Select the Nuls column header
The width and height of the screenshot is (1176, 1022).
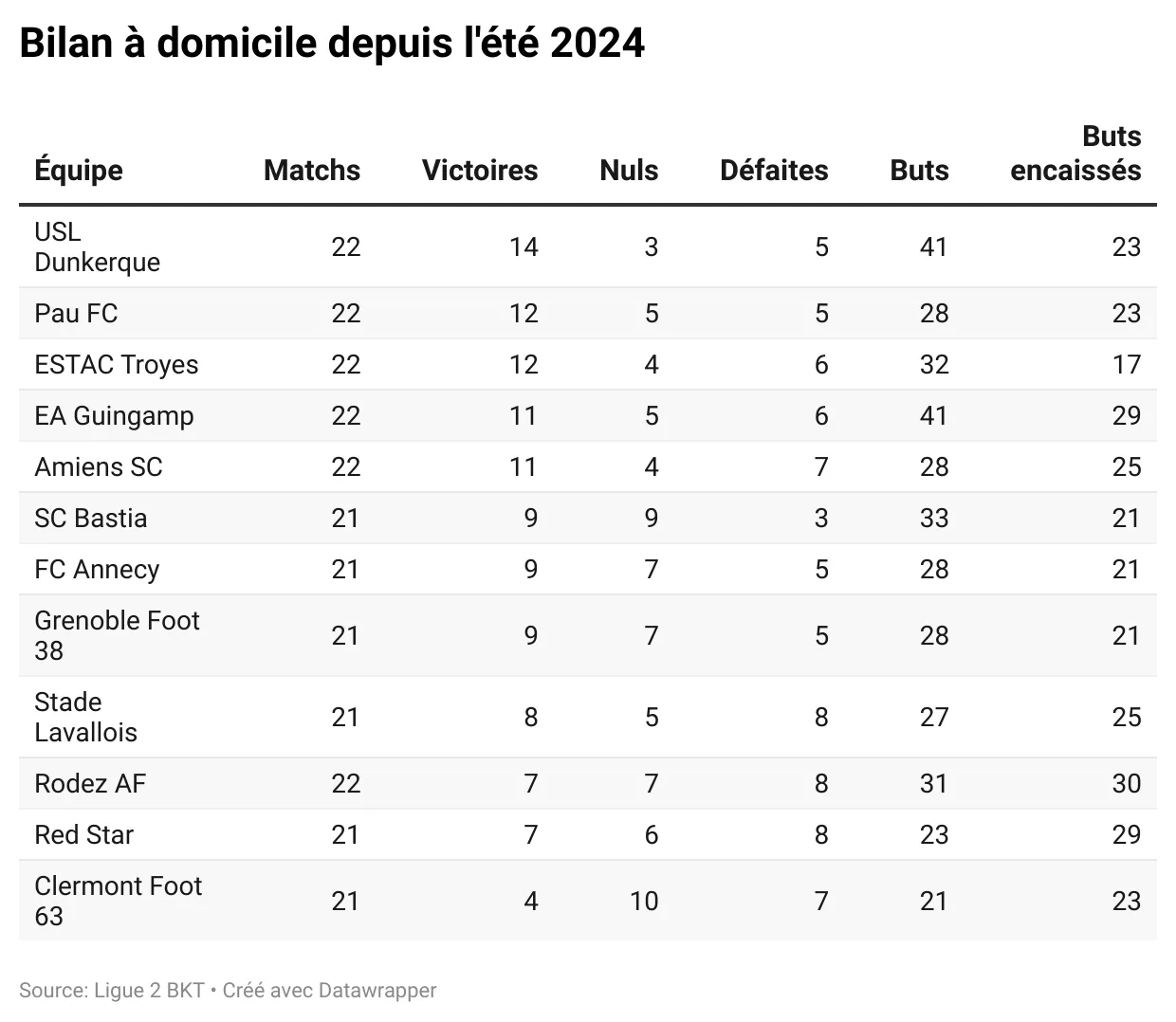[629, 171]
